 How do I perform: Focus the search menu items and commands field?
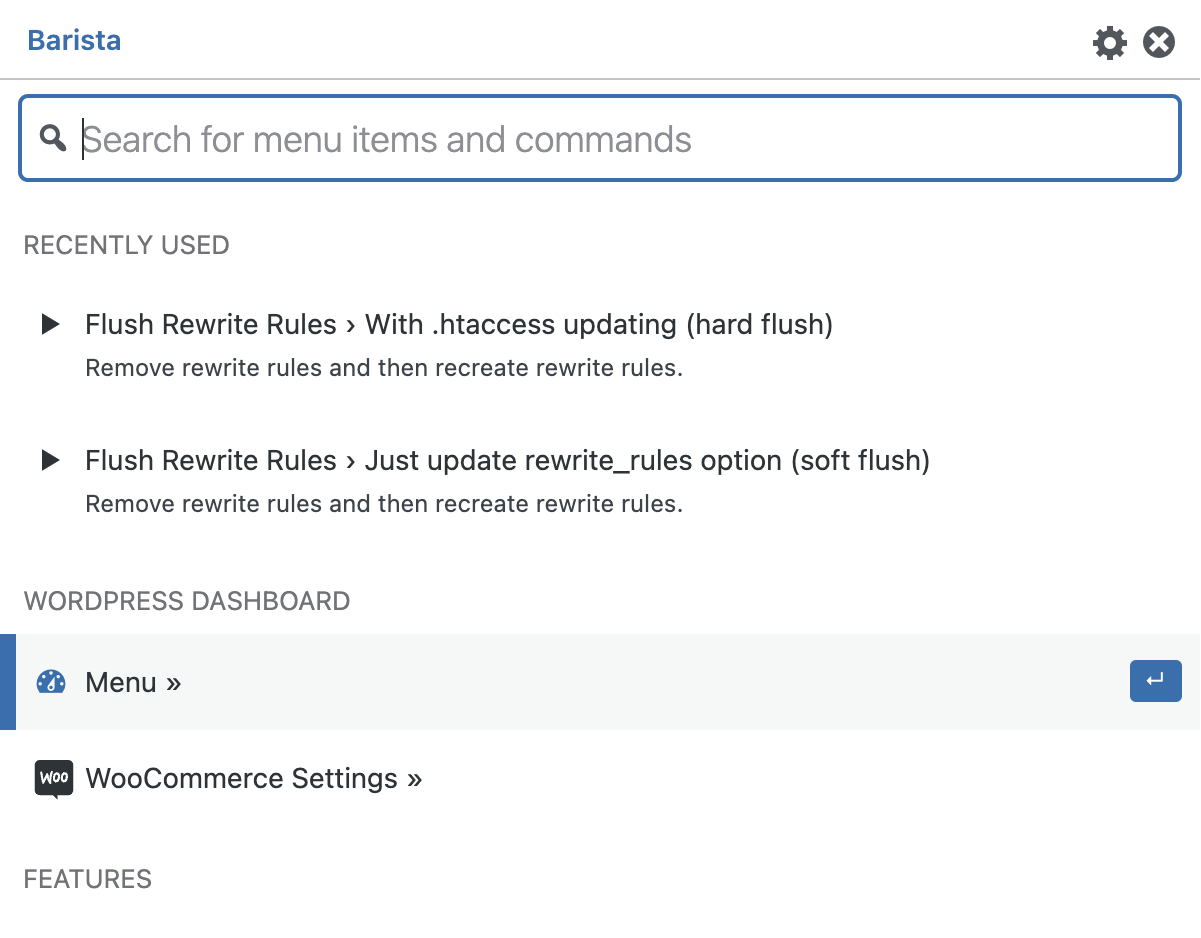[x=620, y=139]
